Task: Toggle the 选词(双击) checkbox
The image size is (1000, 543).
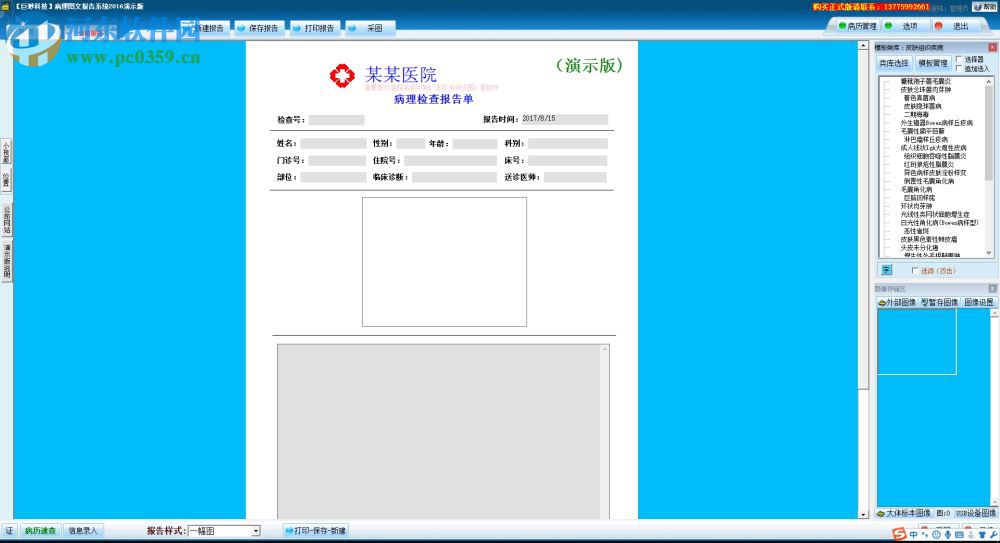Action: (915, 271)
